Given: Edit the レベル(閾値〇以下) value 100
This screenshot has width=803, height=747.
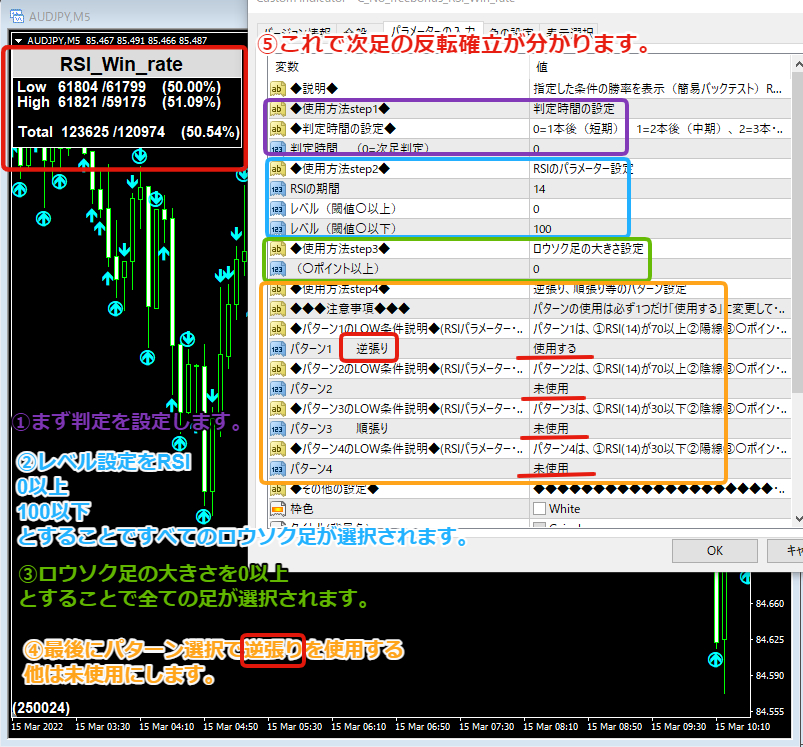Looking at the screenshot, I should click(660, 229).
